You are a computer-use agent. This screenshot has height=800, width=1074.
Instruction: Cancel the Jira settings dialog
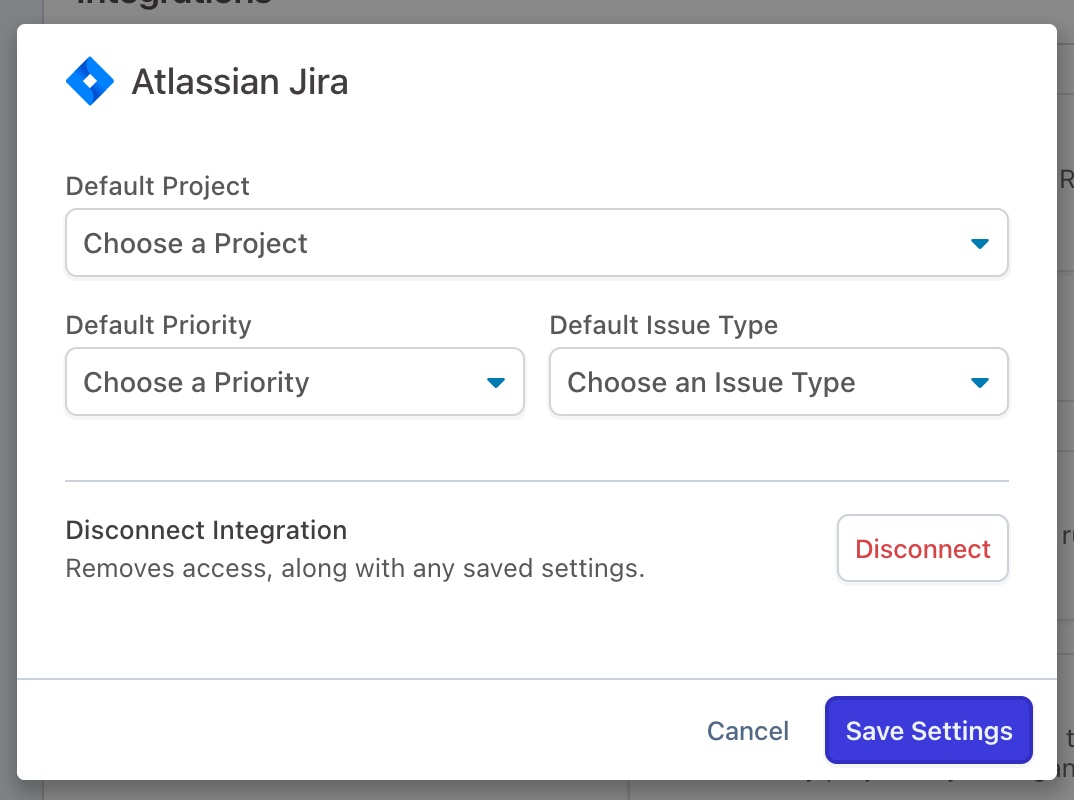(x=748, y=731)
